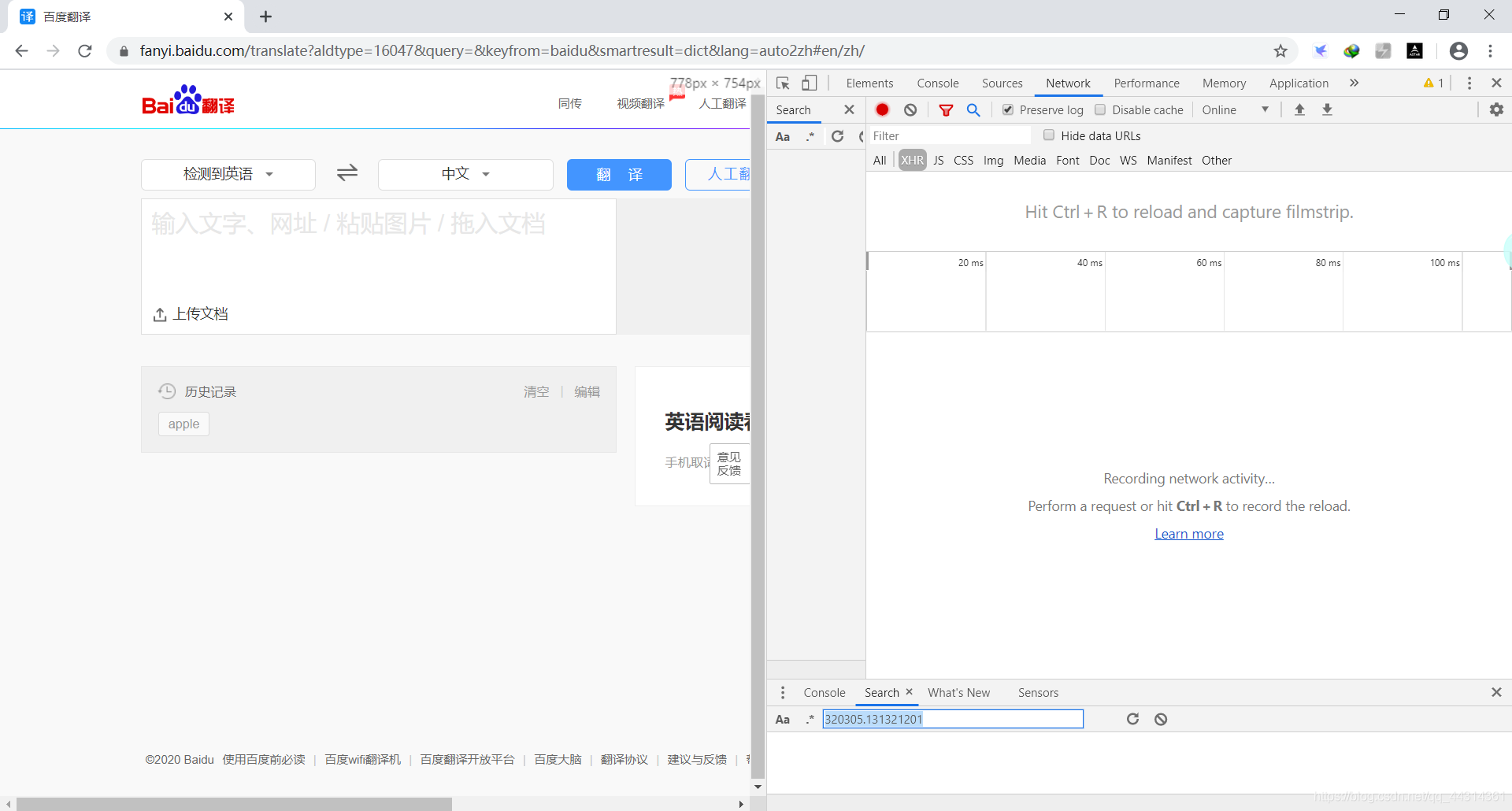Clear history with 清空
This screenshot has height=811, width=1512.
[x=536, y=391]
